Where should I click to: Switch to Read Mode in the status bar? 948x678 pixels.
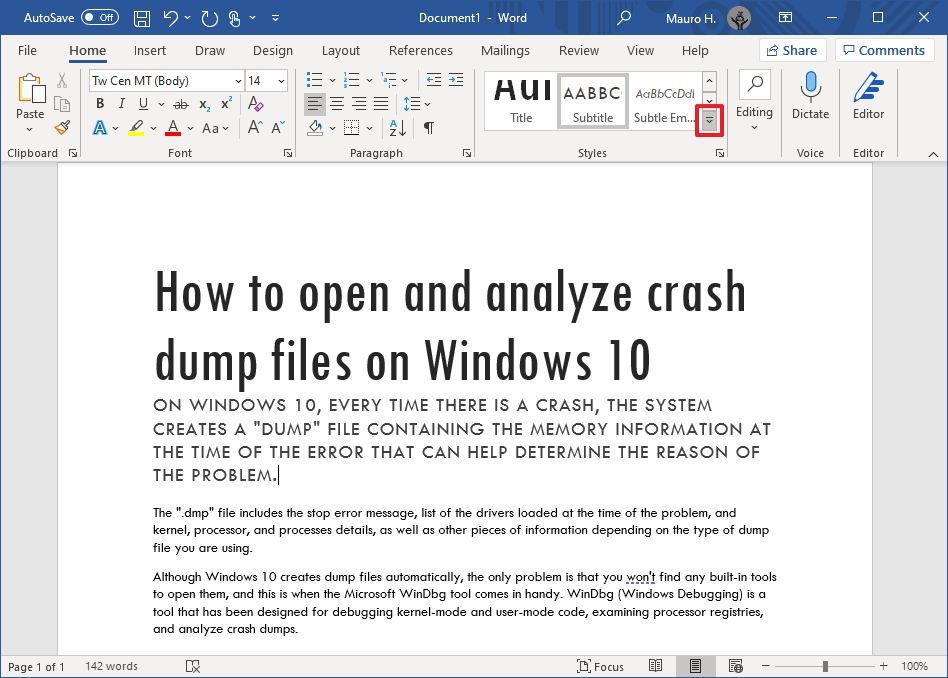point(656,666)
